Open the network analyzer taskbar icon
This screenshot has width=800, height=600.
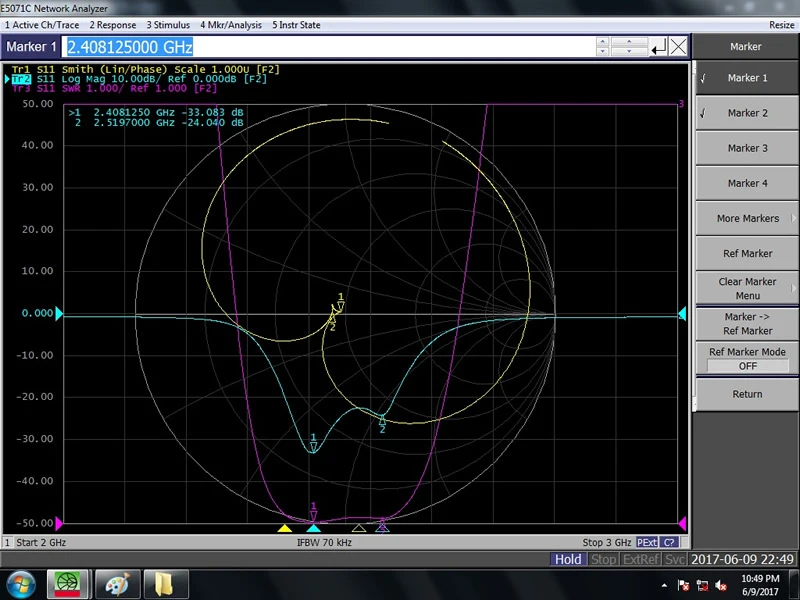(x=67, y=584)
